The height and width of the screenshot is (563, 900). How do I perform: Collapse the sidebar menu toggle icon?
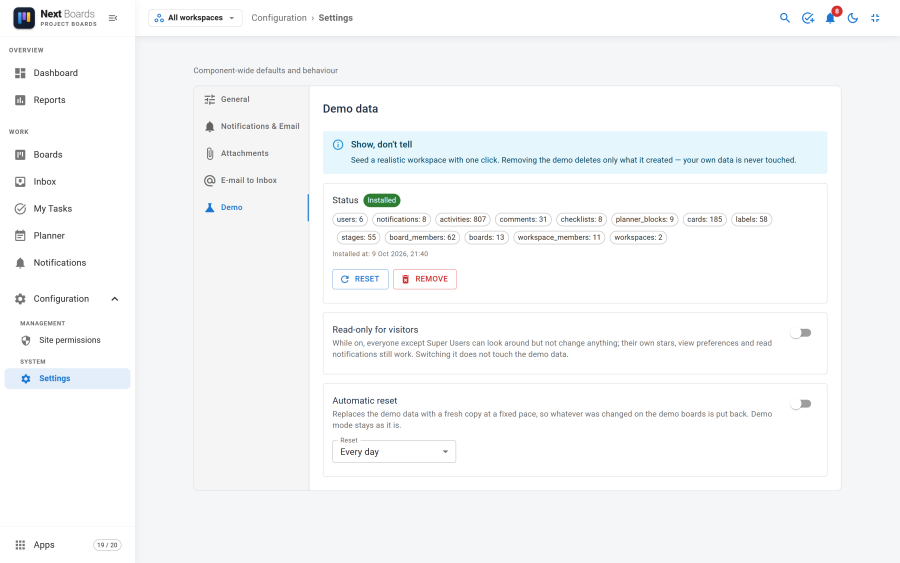[113, 18]
